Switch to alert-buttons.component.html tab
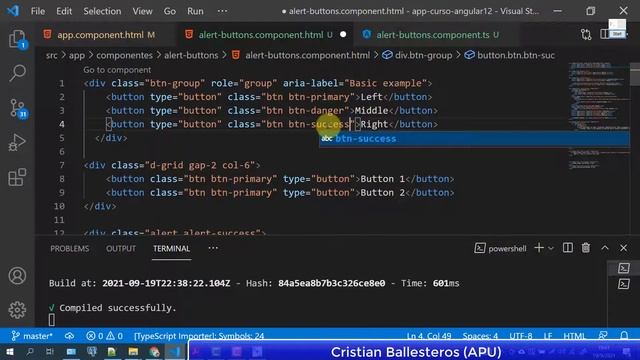 (x=260, y=35)
